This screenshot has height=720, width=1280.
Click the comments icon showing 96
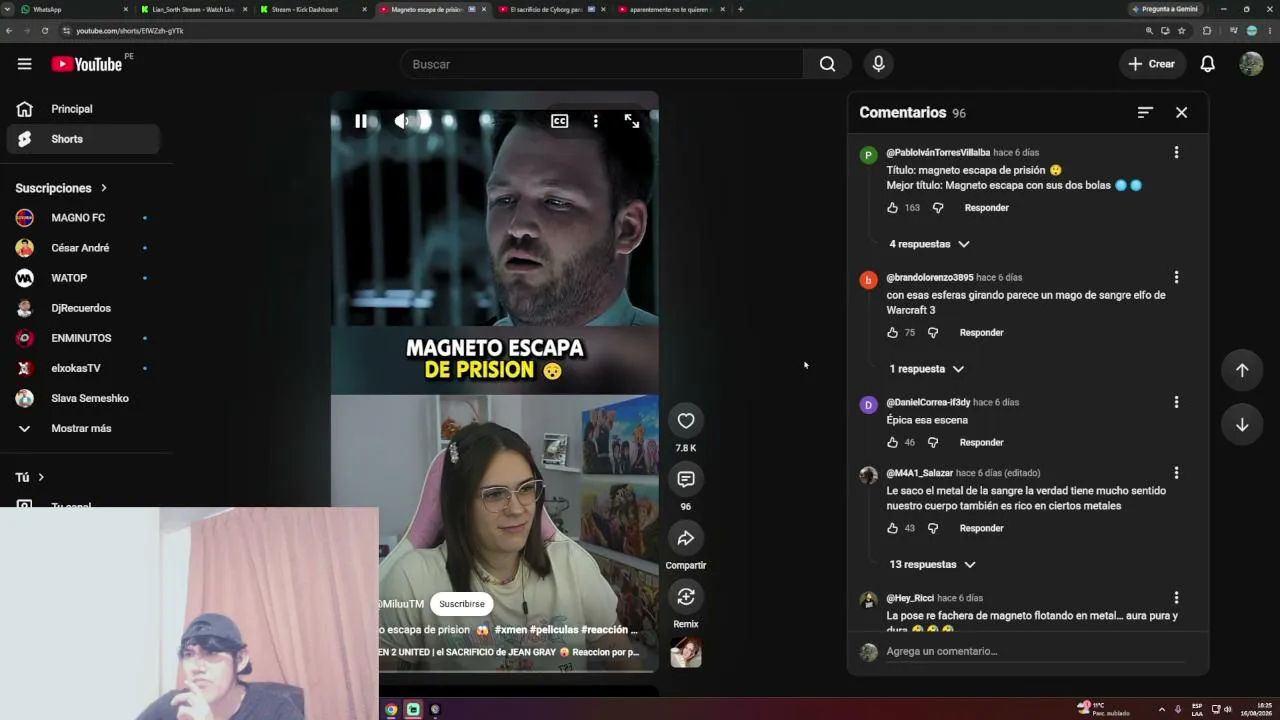coord(685,479)
